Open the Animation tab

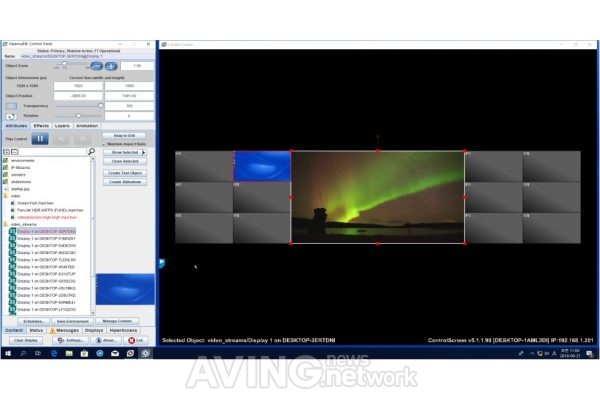[87, 126]
